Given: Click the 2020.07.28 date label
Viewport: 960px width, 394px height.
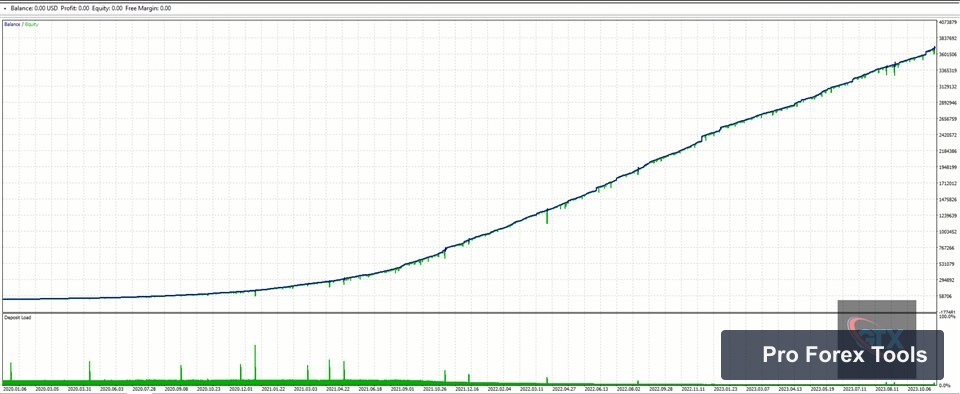Looking at the screenshot, I should pyautogui.click(x=143, y=389).
